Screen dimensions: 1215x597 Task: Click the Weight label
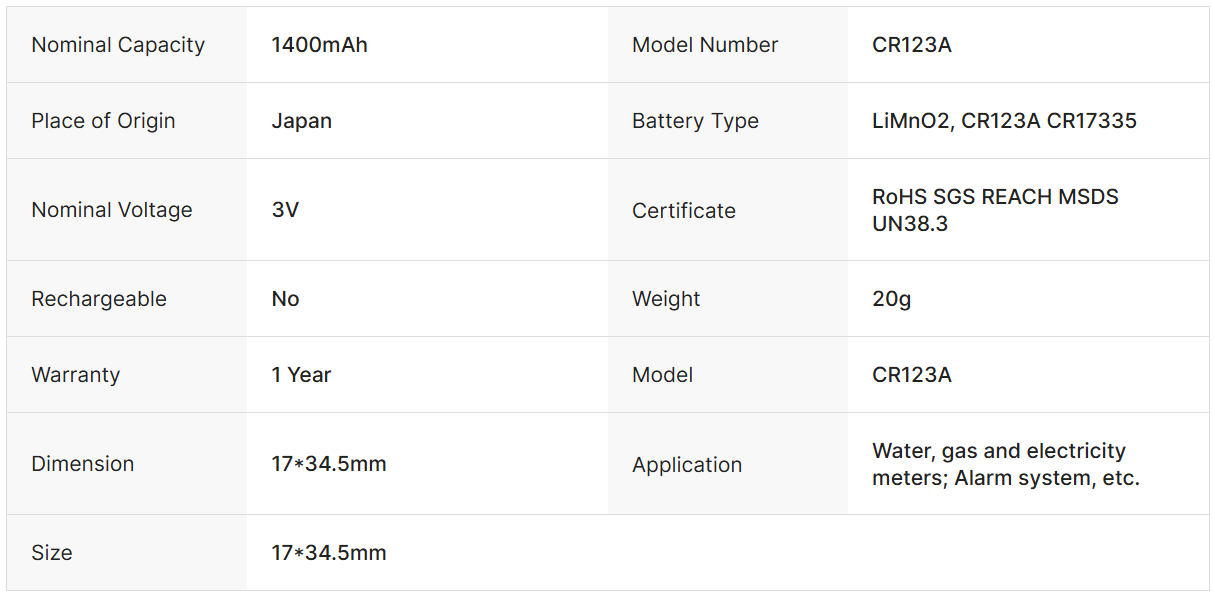666,299
